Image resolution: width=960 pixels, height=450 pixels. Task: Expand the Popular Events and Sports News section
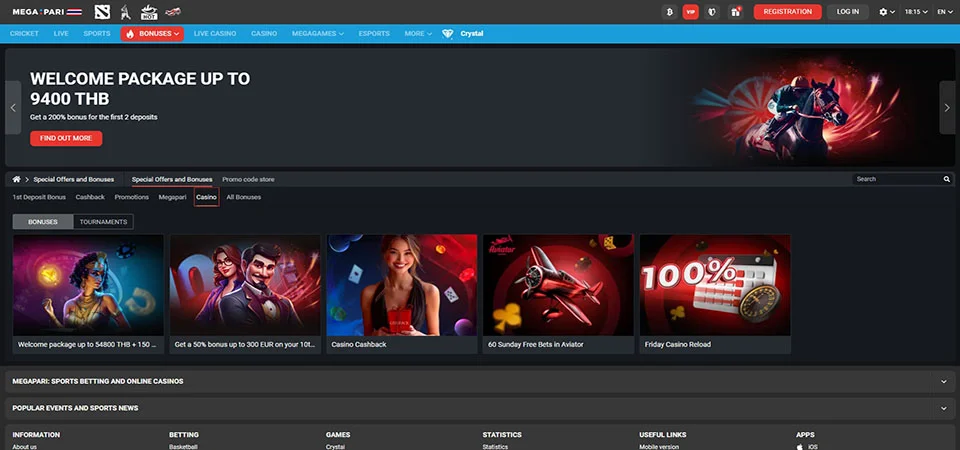tap(943, 408)
